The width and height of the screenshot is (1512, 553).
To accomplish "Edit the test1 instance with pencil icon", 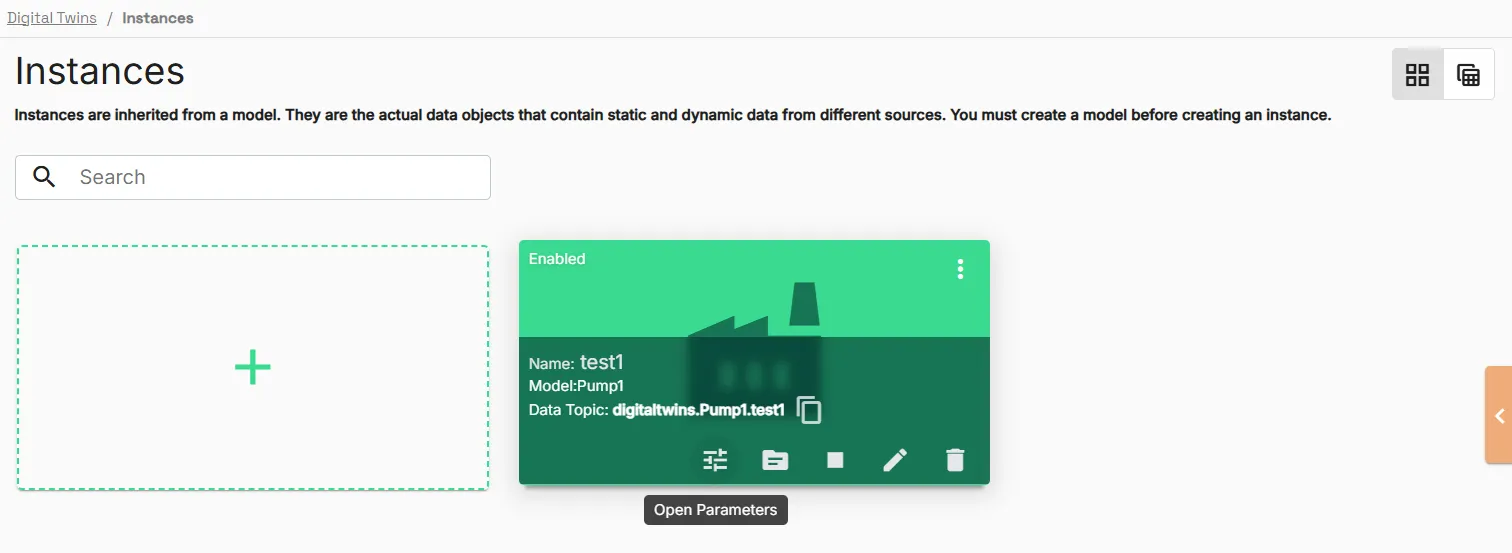I will tap(895, 460).
